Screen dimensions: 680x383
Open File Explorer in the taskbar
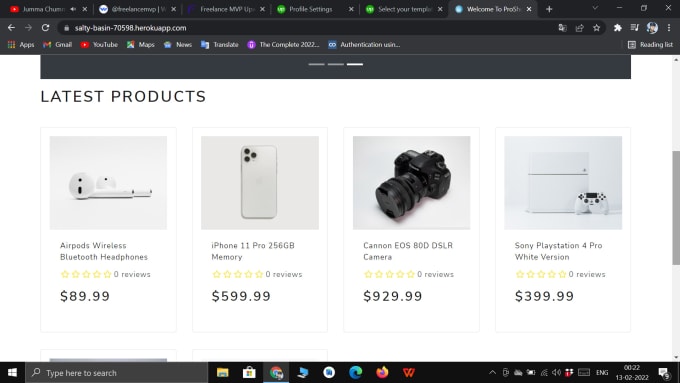point(222,373)
